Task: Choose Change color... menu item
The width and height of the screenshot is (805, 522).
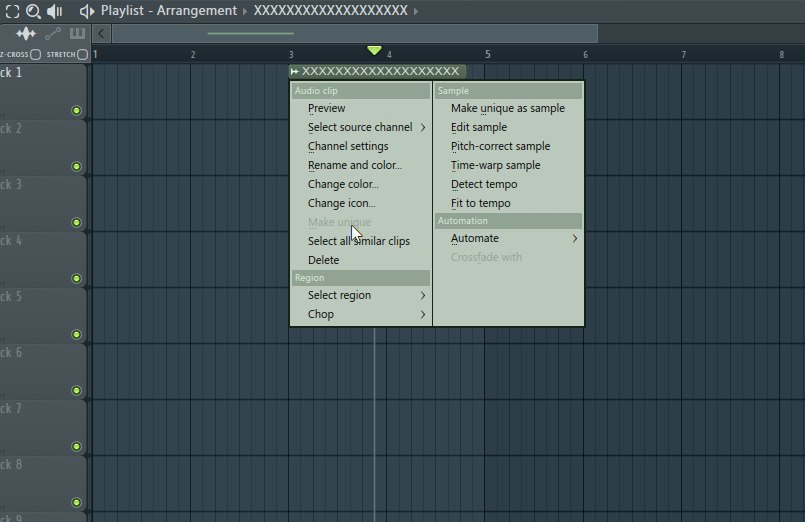Action: click(361, 184)
